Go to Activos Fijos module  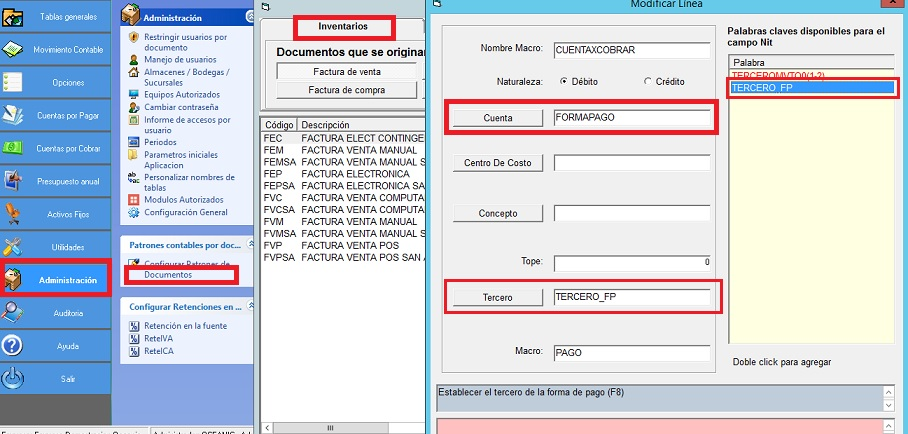(55, 214)
